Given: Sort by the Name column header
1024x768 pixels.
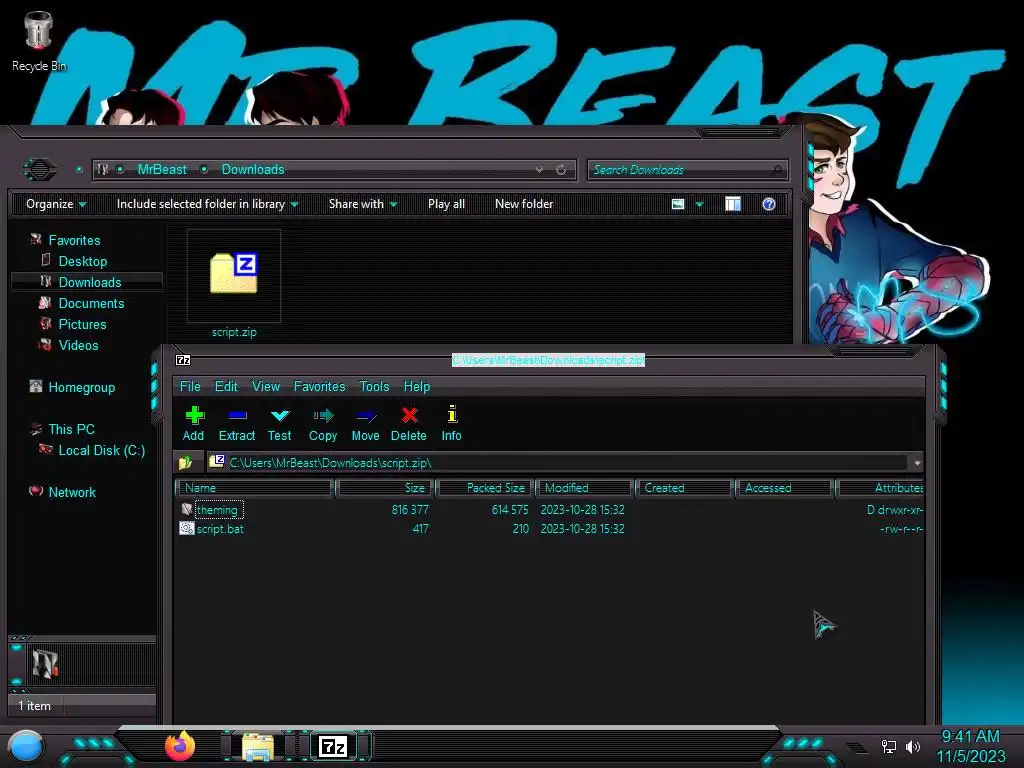Looking at the screenshot, I should point(255,488).
